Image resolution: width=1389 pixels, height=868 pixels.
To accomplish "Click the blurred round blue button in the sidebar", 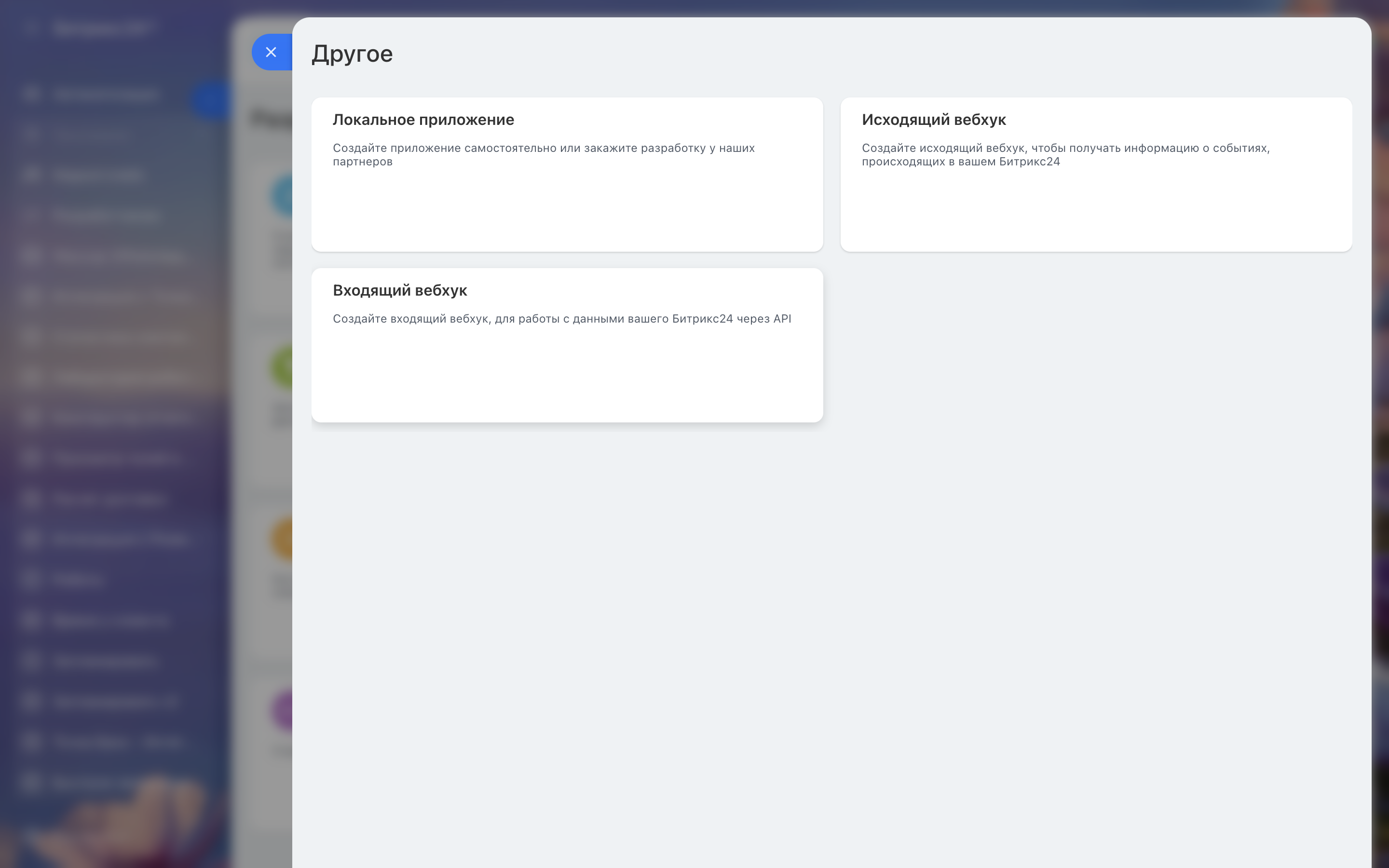I will click(211, 100).
